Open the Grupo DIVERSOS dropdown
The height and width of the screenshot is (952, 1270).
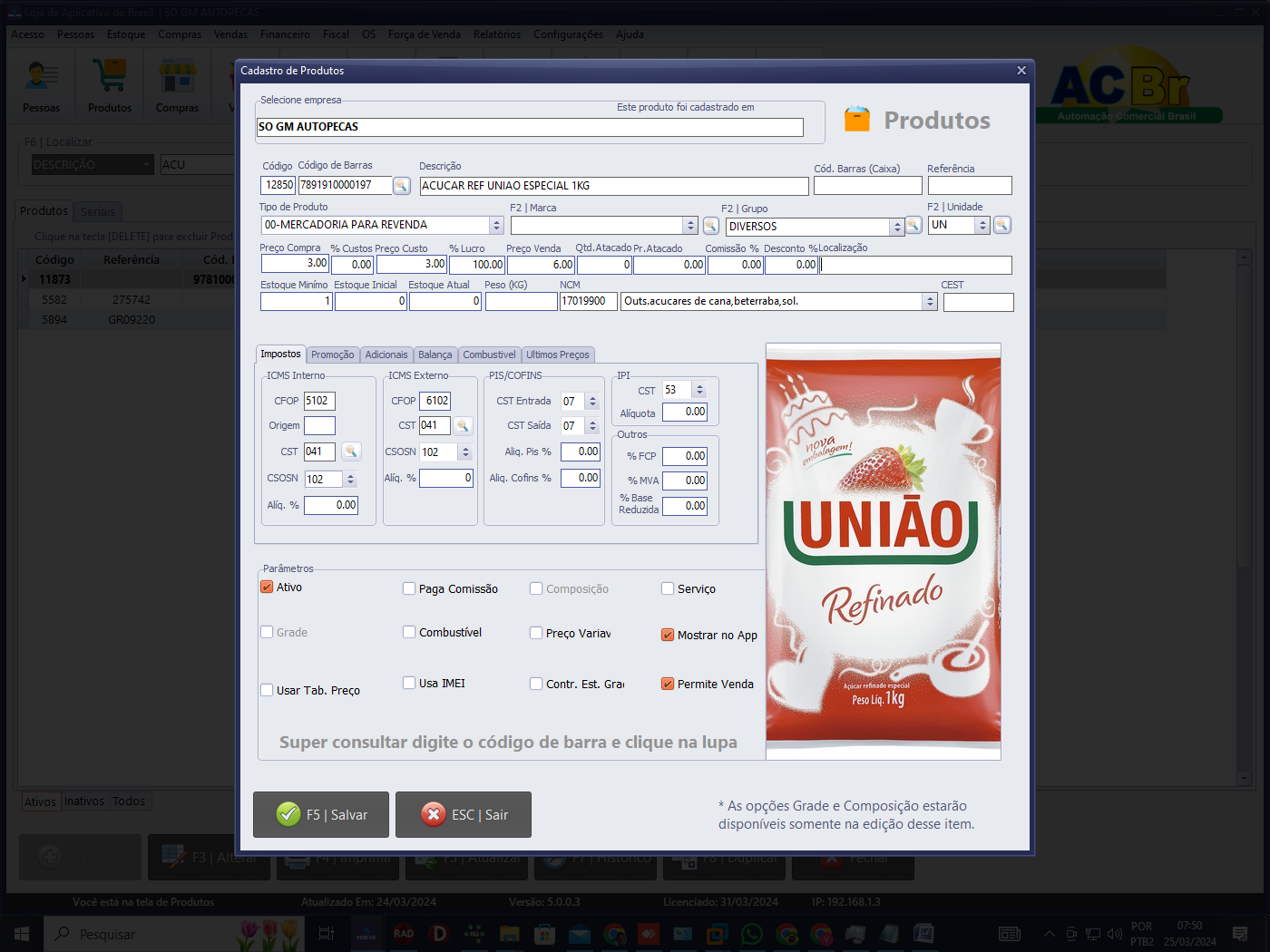point(897,227)
